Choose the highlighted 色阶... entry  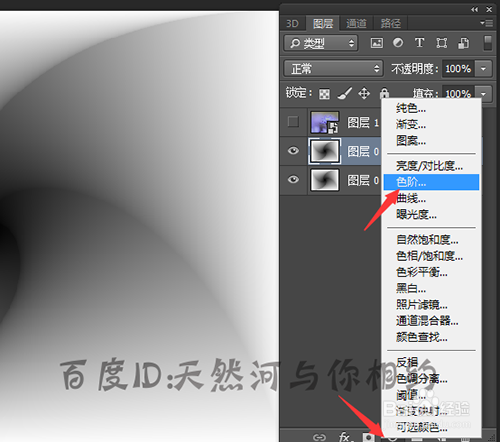pyautogui.click(x=431, y=182)
